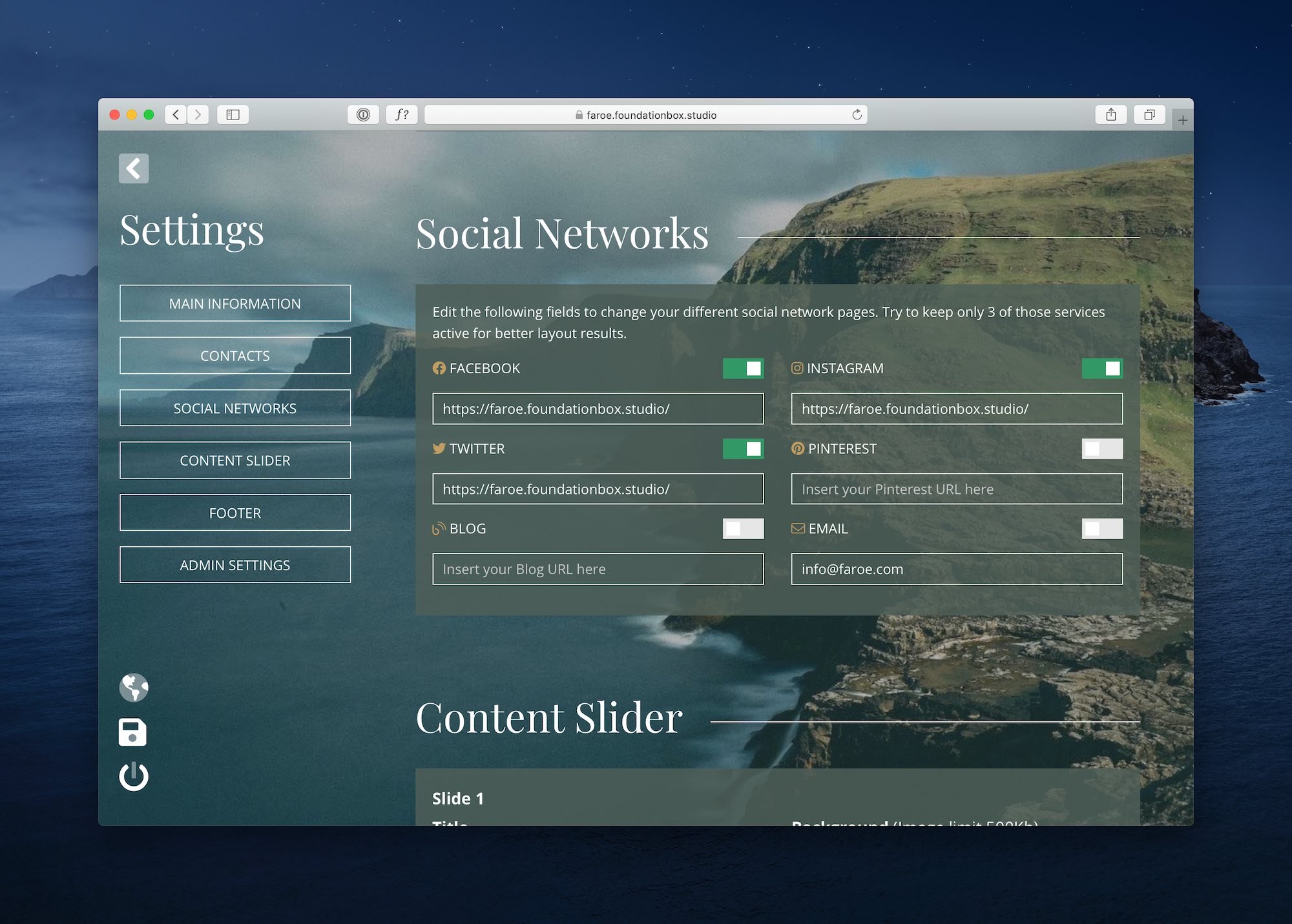Open the Main Information section
The width and height of the screenshot is (1292, 924).
(235, 303)
